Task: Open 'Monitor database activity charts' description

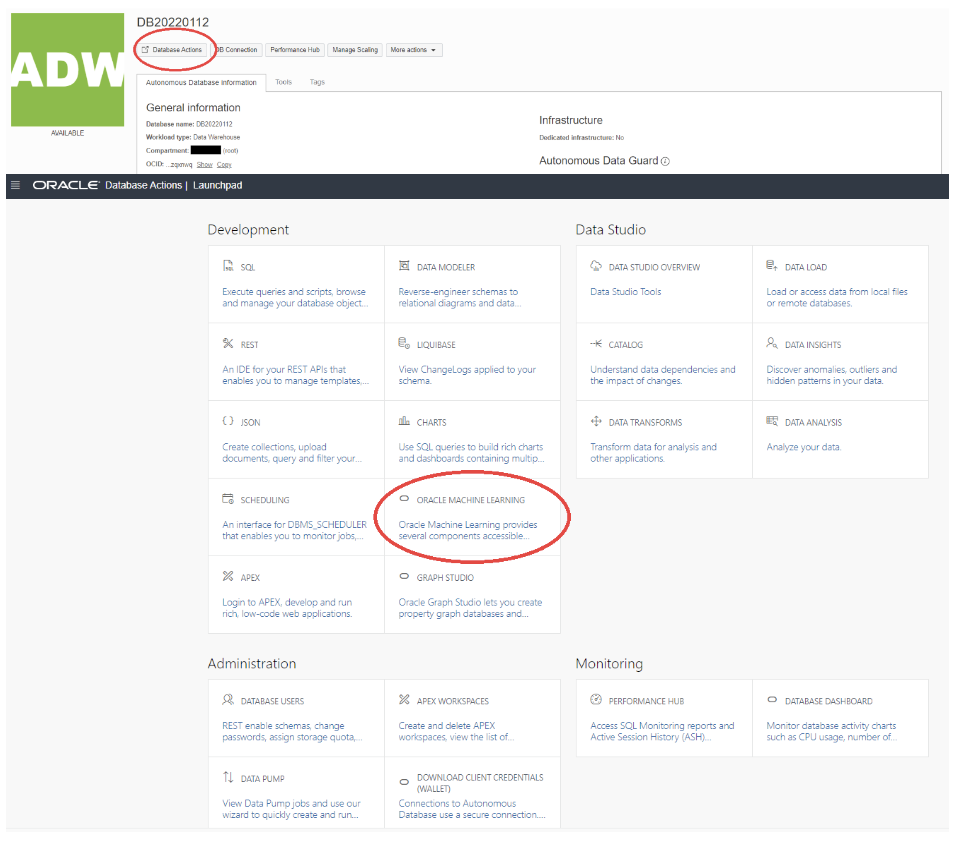Action: point(832,731)
